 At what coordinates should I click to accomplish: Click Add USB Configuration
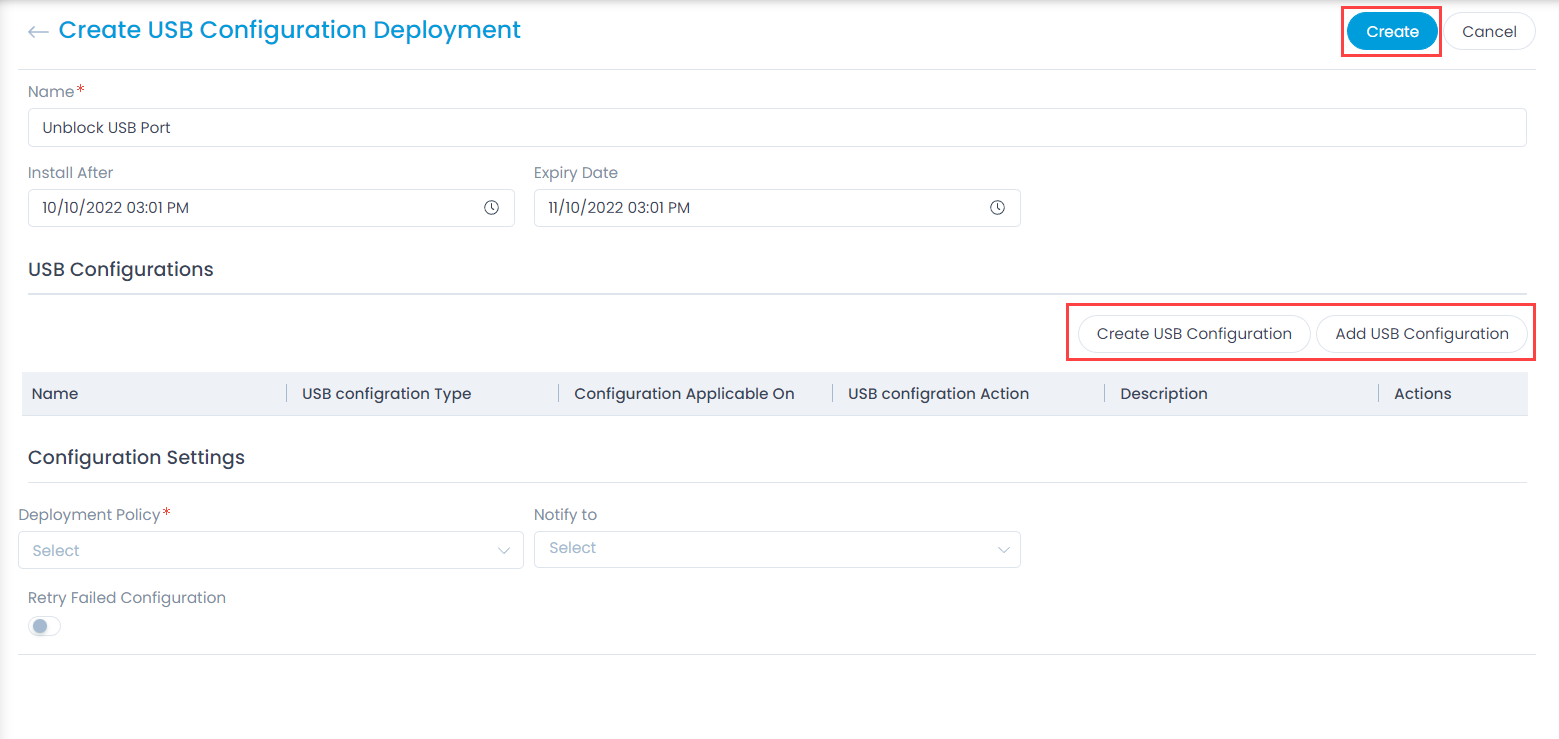pyautogui.click(x=1422, y=333)
